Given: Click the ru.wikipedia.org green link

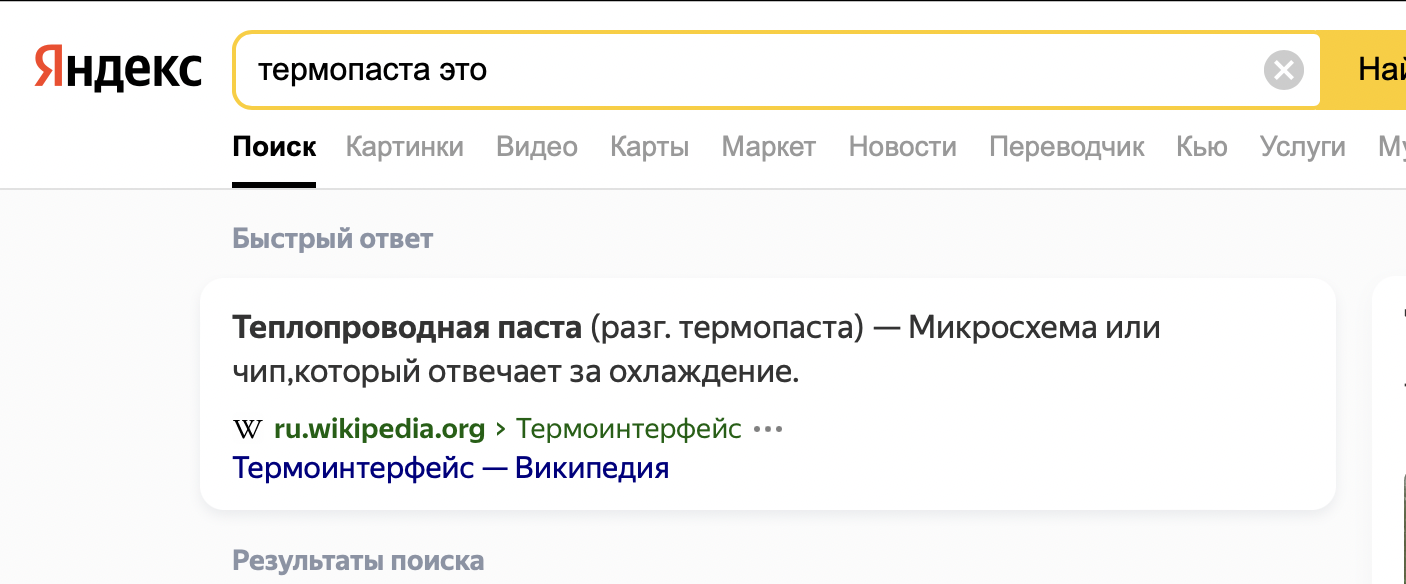Looking at the screenshot, I should tap(379, 430).
